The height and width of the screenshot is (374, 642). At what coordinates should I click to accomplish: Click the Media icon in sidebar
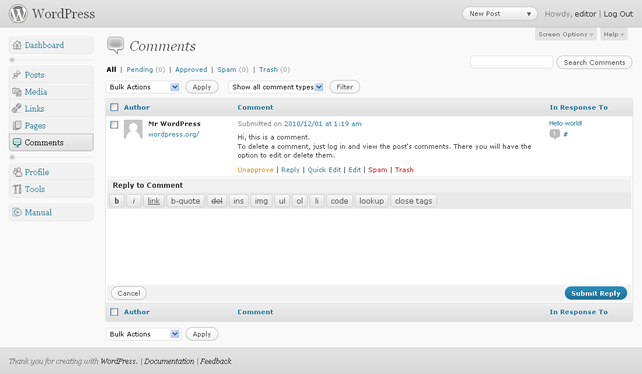click(17, 92)
